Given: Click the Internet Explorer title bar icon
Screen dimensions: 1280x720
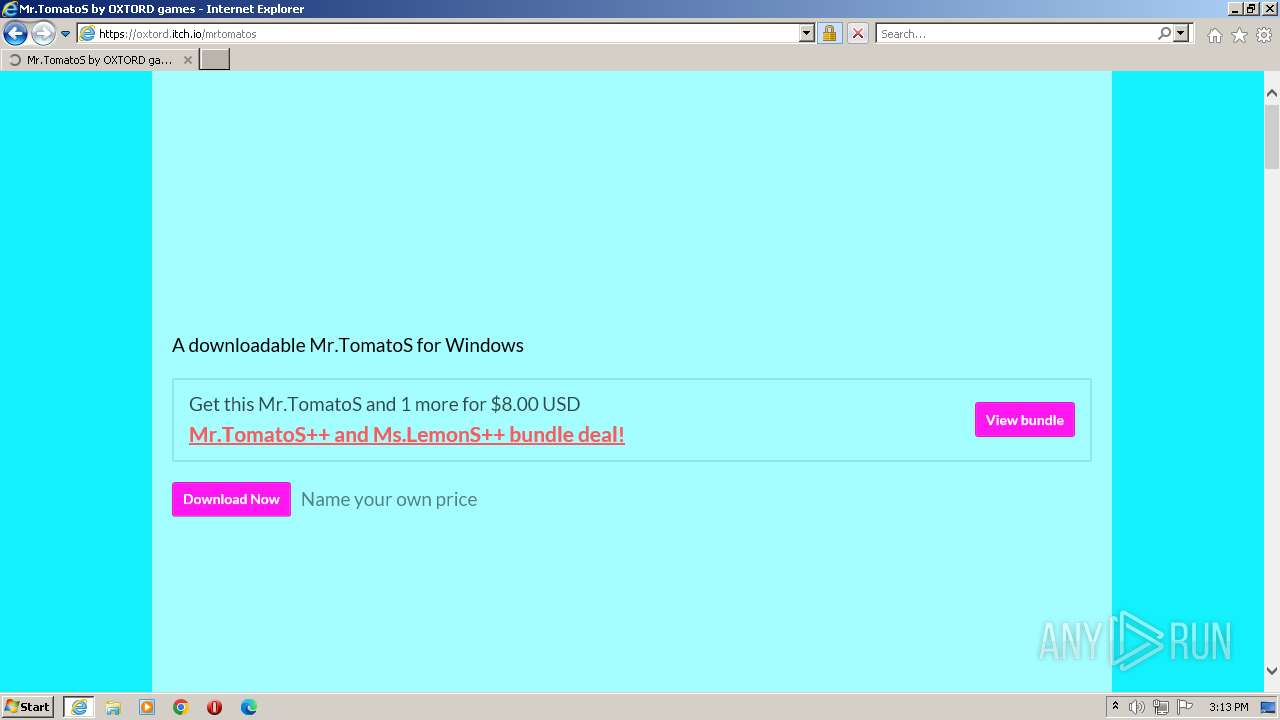Looking at the screenshot, I should pyautogui.click(x=10, y=9).
